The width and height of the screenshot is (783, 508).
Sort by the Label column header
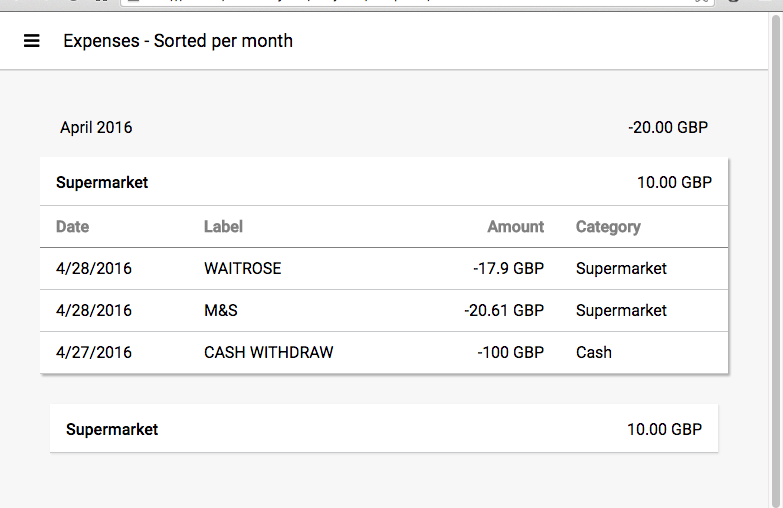(223, 227)
